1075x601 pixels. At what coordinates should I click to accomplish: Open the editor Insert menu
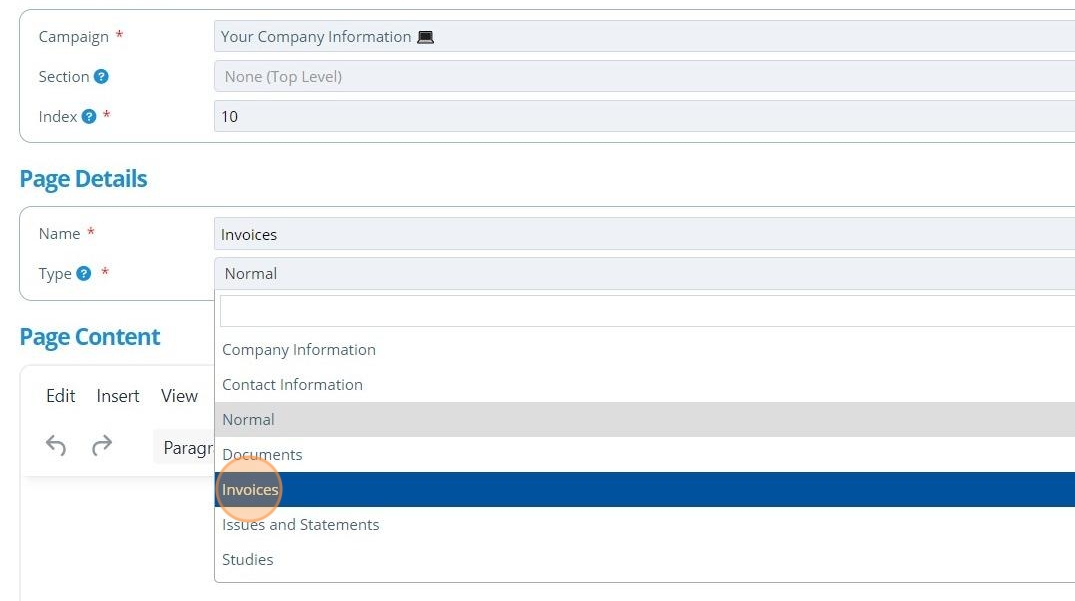click(x=118, y=395)
